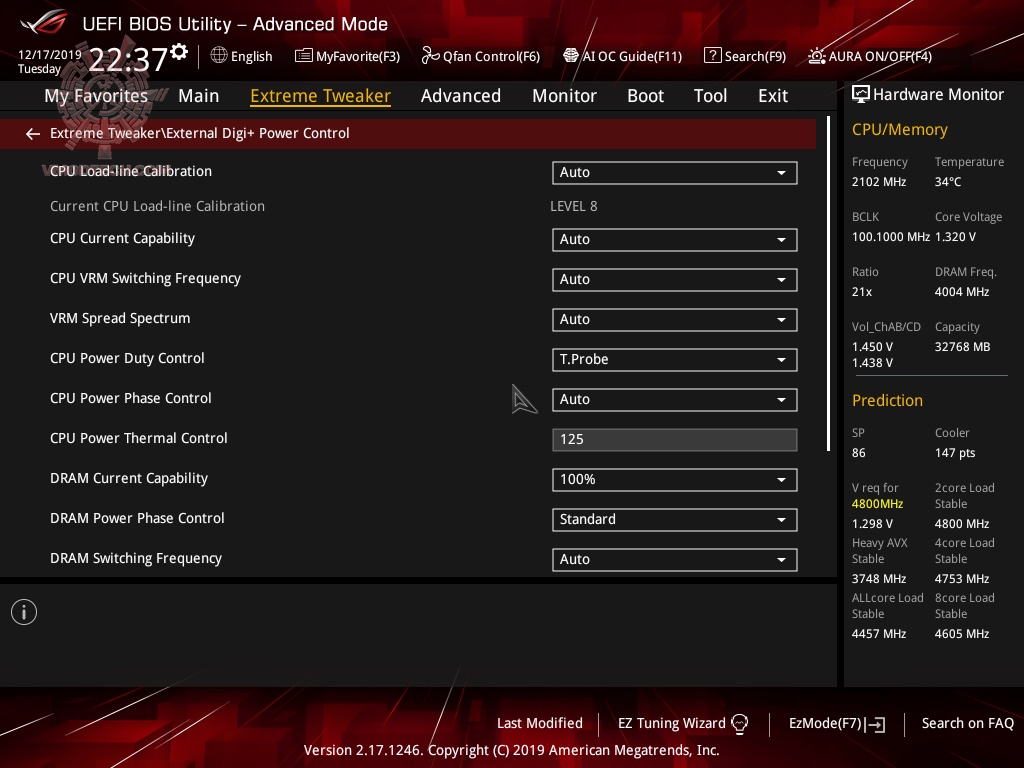Go back using the left arrow icon
Screen dimensions: 1024x768
33,134
